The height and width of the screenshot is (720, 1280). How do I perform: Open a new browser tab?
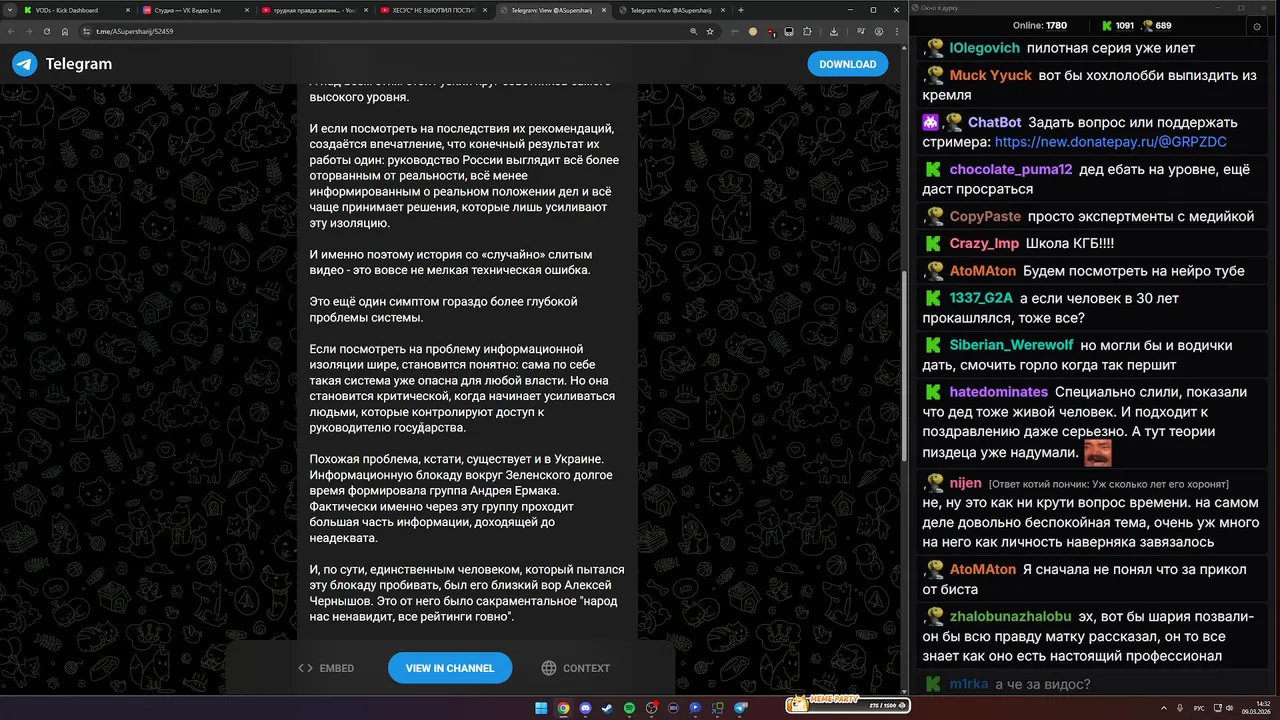(x=741, y=10)
